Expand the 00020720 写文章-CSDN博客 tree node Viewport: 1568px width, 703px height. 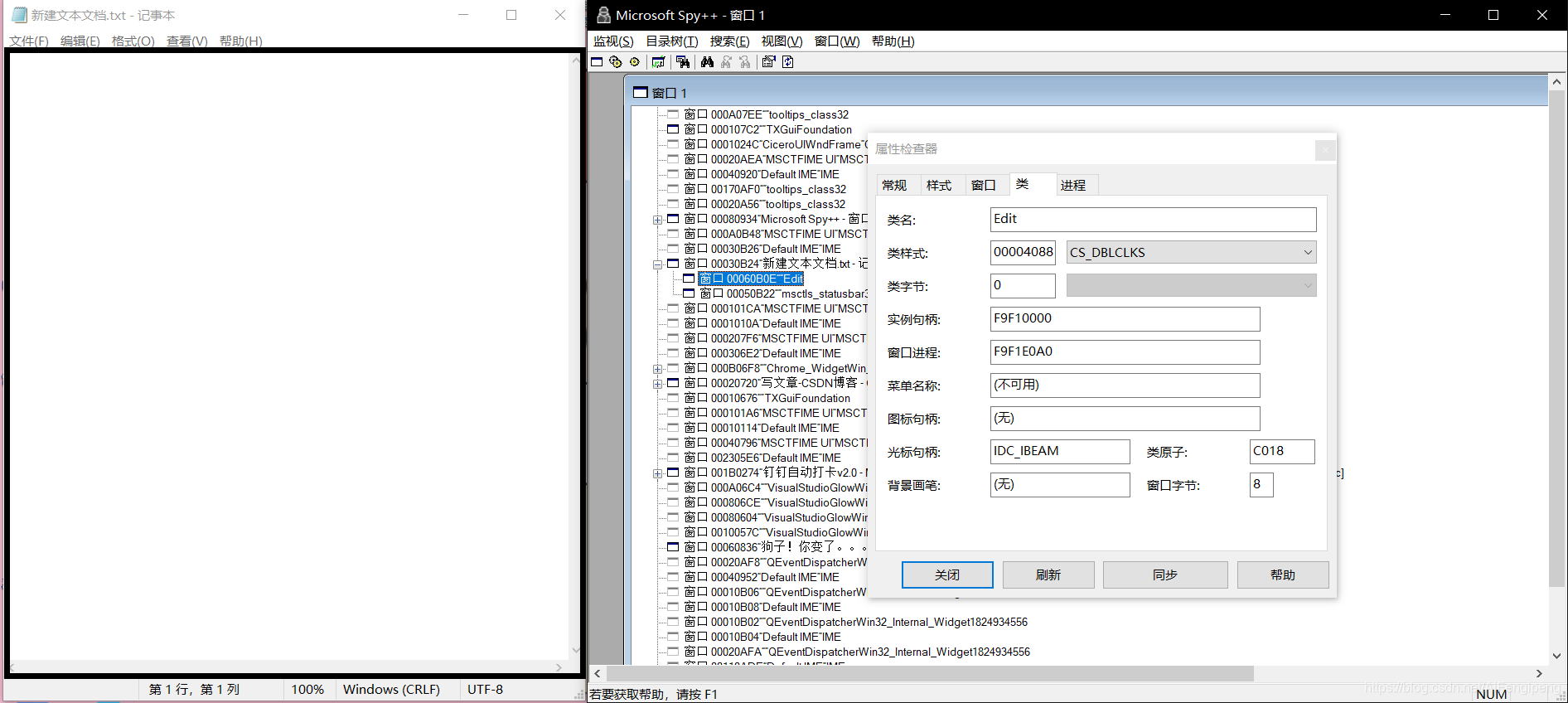(x=657, y=384)
